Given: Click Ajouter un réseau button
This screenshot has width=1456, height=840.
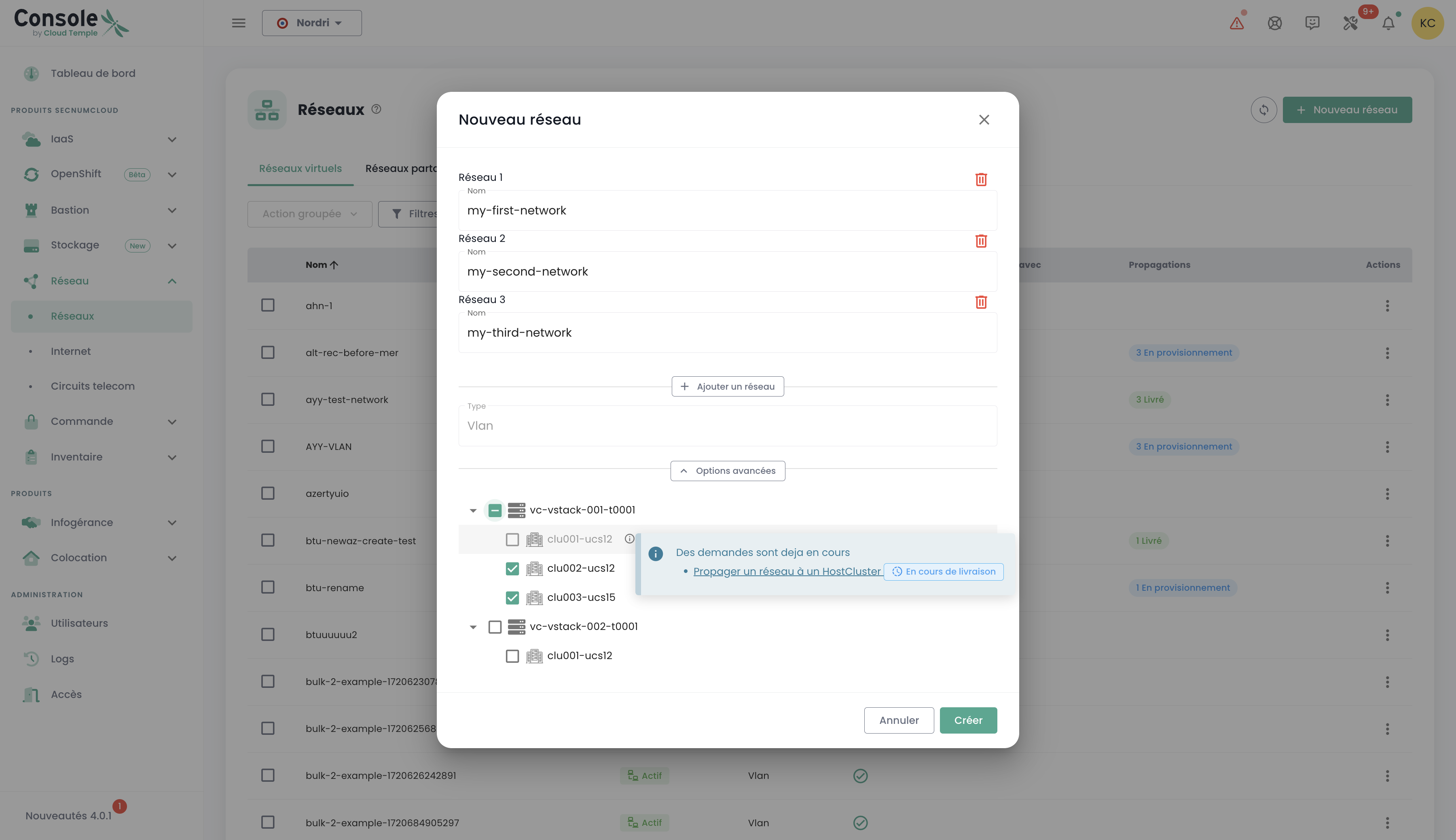Looking at the screenshot, I should click(727, 386).
